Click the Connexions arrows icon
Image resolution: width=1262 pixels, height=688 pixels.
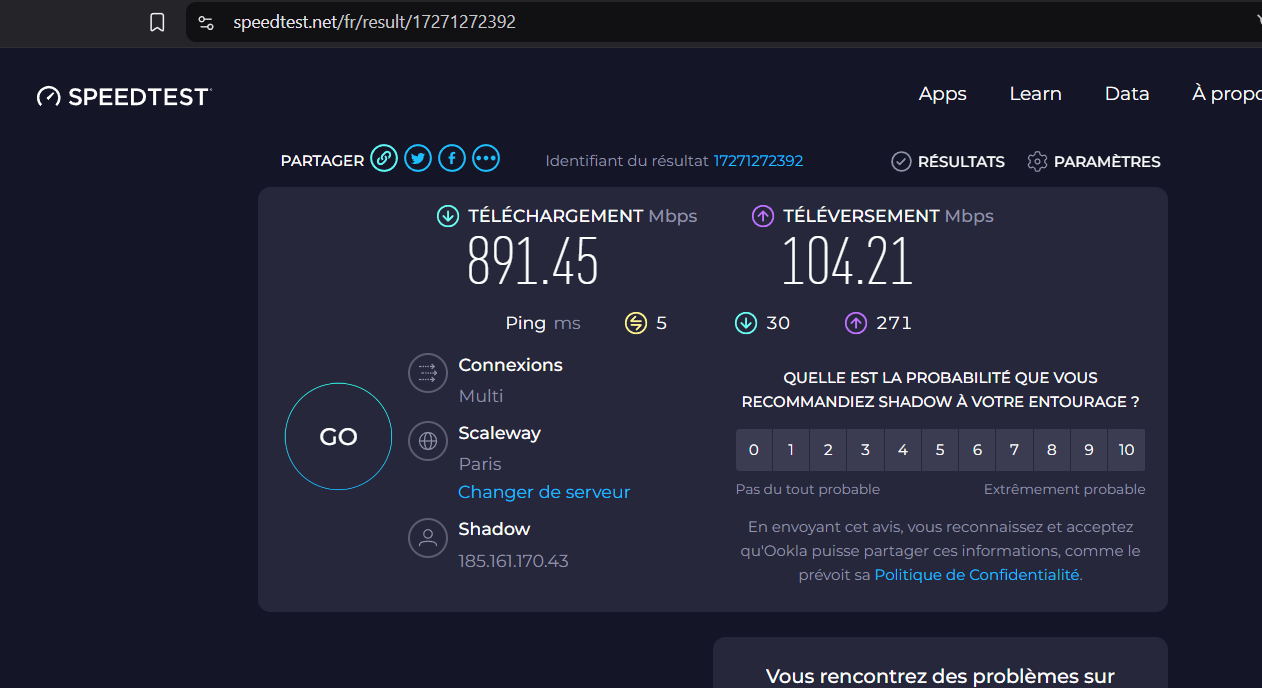[428, 373]
